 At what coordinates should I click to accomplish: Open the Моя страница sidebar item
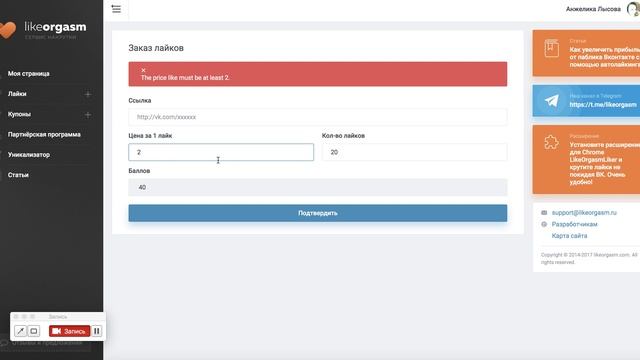29,73
